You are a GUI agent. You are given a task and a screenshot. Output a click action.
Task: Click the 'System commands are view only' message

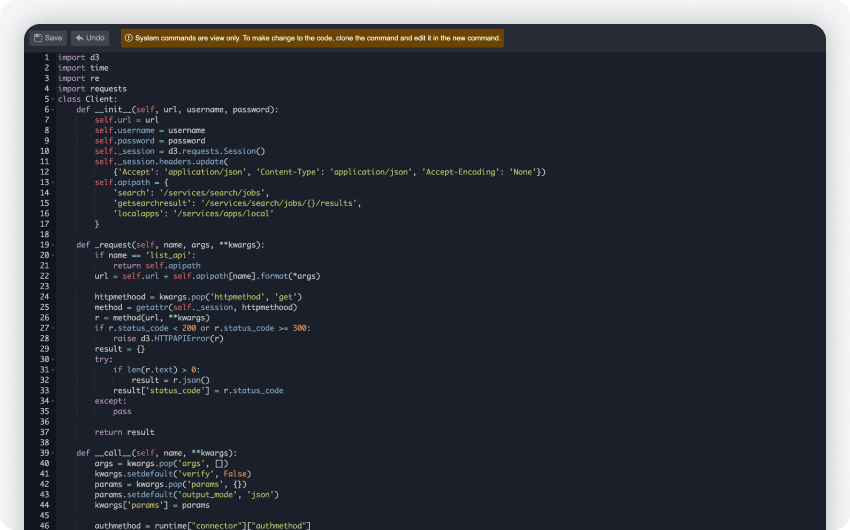[317, 38]
